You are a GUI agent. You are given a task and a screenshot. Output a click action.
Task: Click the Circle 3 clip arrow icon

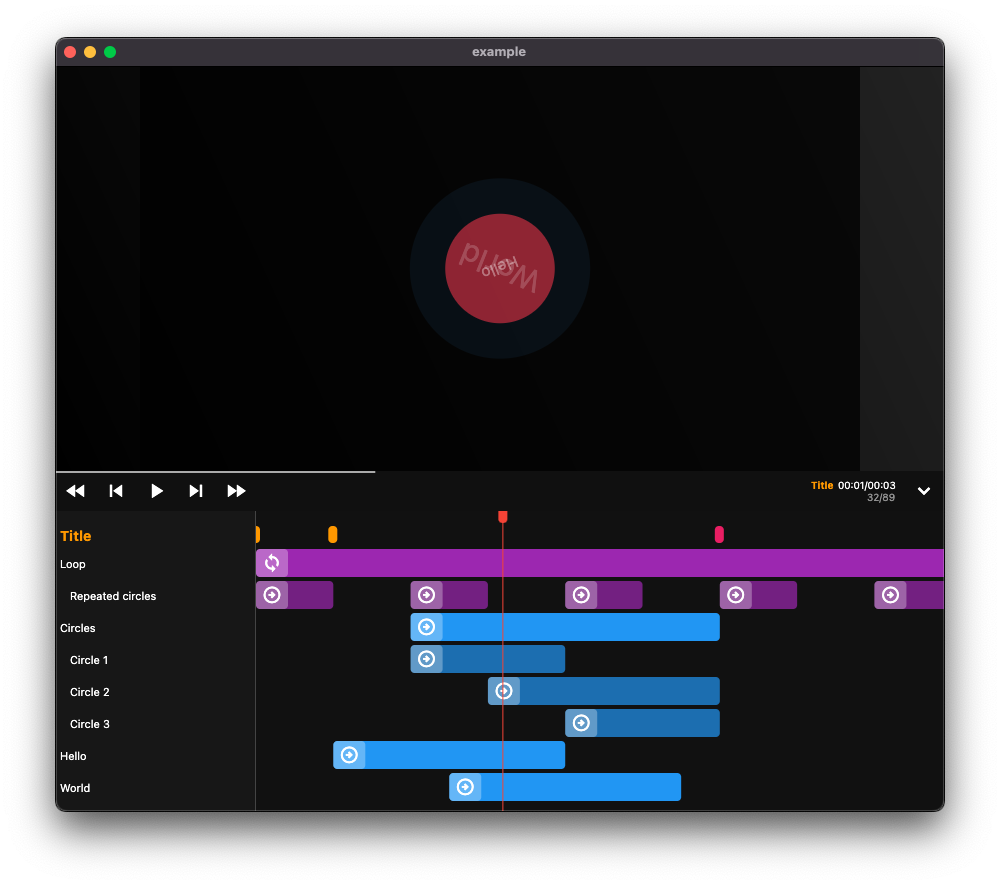click(x=582, y=723)
